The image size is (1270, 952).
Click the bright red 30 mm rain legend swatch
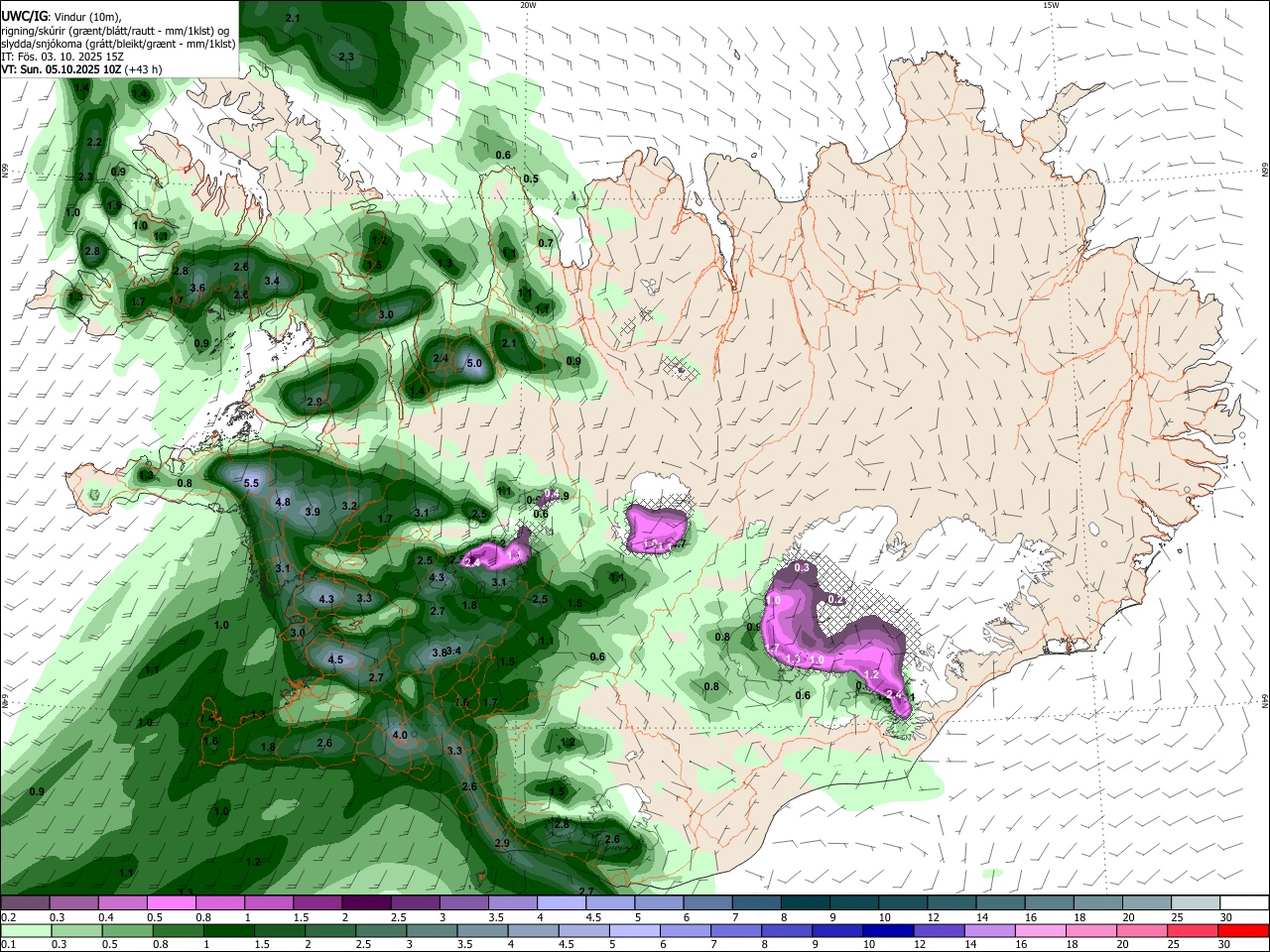1243,930
